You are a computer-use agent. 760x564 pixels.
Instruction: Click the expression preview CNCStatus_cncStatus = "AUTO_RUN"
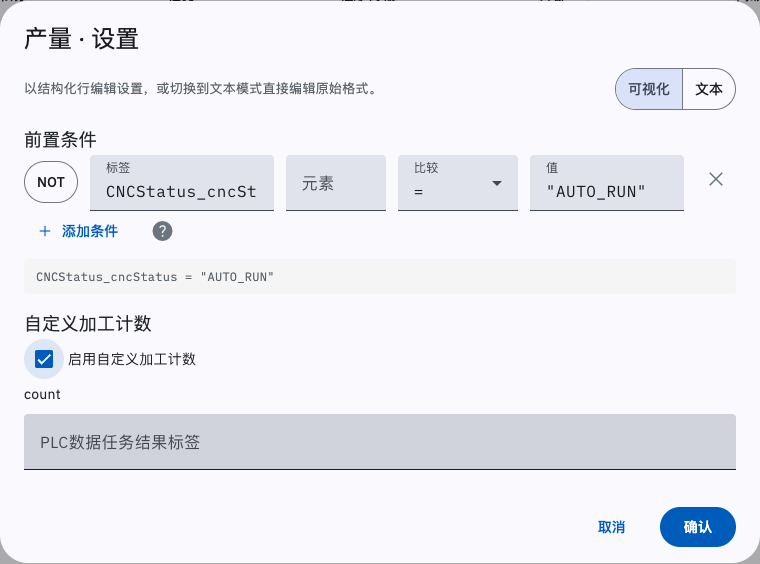[x=380, y=277]
